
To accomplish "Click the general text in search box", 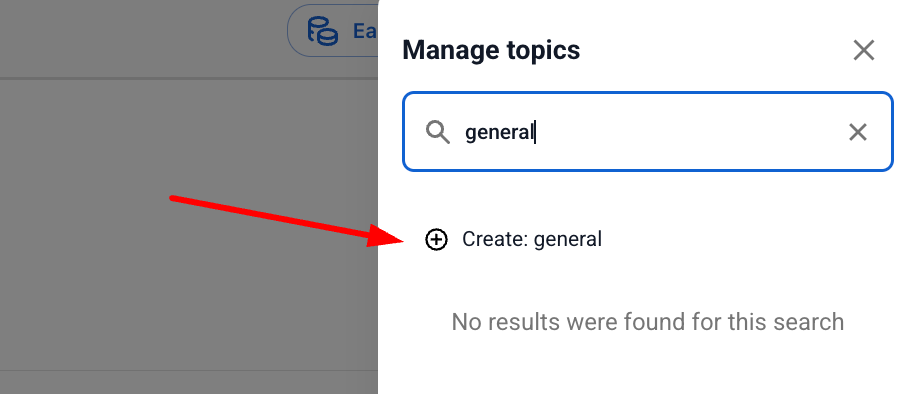I will 499,133.
